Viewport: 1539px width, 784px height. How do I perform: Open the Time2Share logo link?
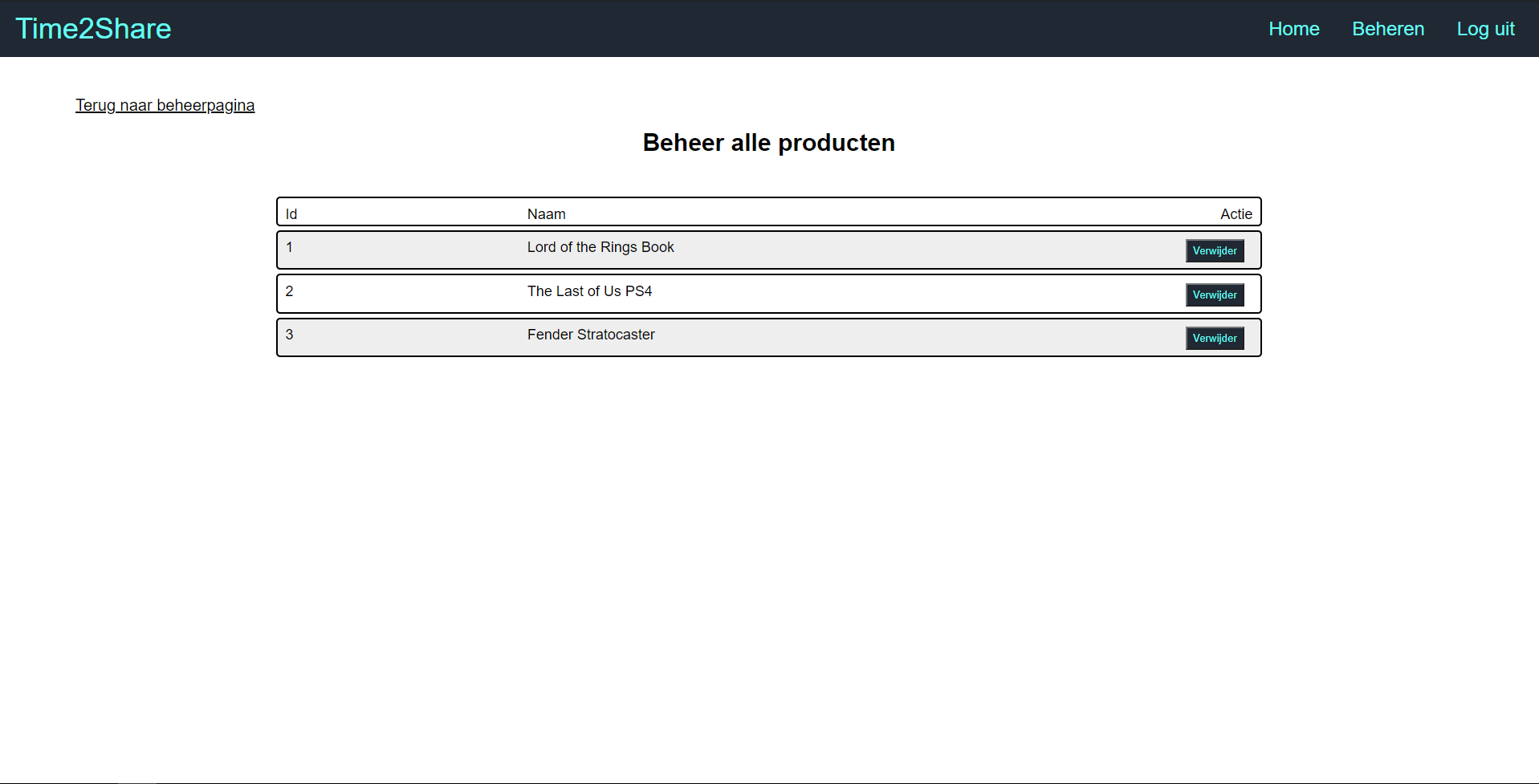tap(93, 29)
